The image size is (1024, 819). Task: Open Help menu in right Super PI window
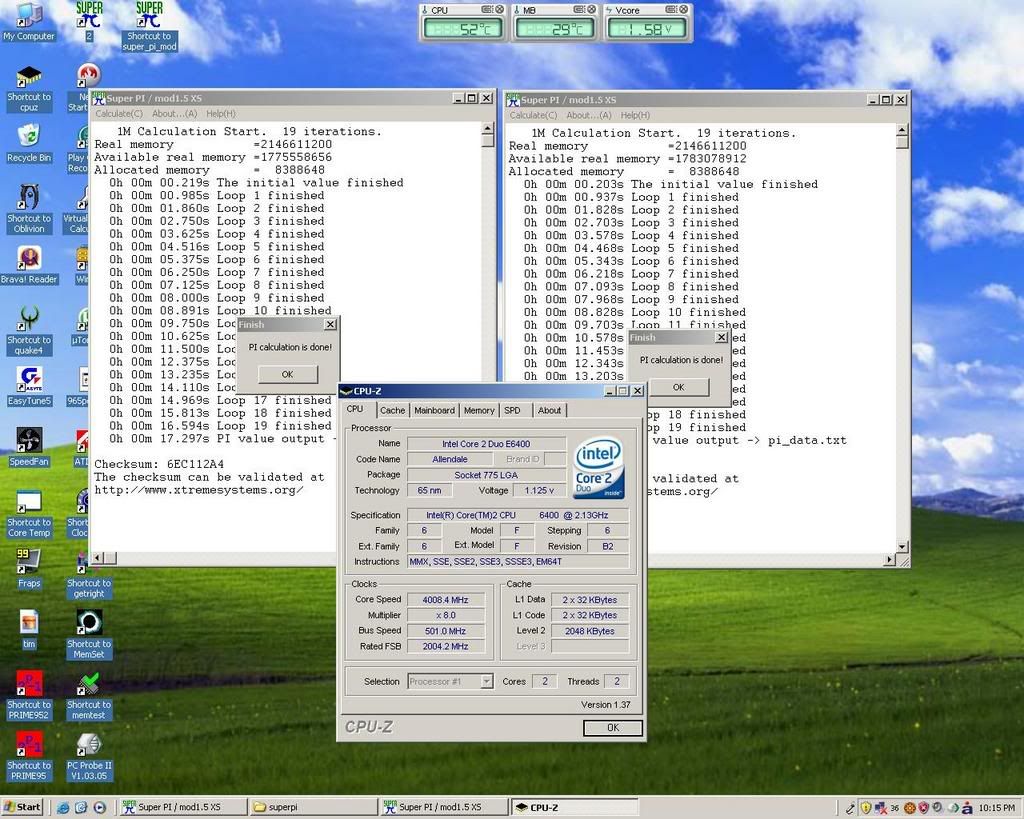point(635,115)
